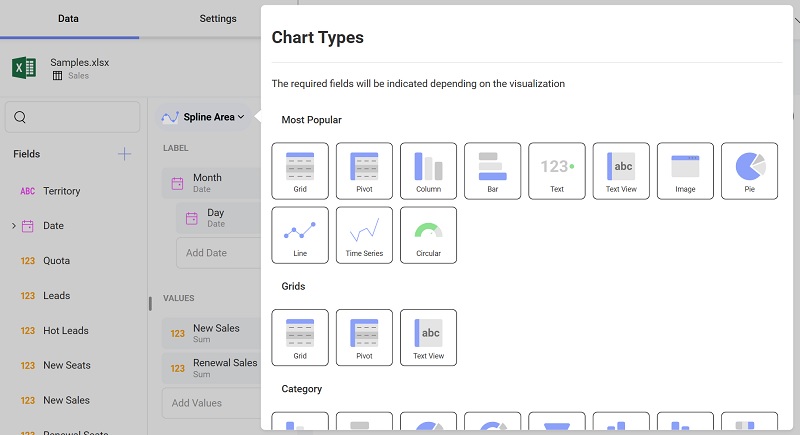800x435 pixels.
Task: Select the Hot Leads field
Action: click(65, 331)
